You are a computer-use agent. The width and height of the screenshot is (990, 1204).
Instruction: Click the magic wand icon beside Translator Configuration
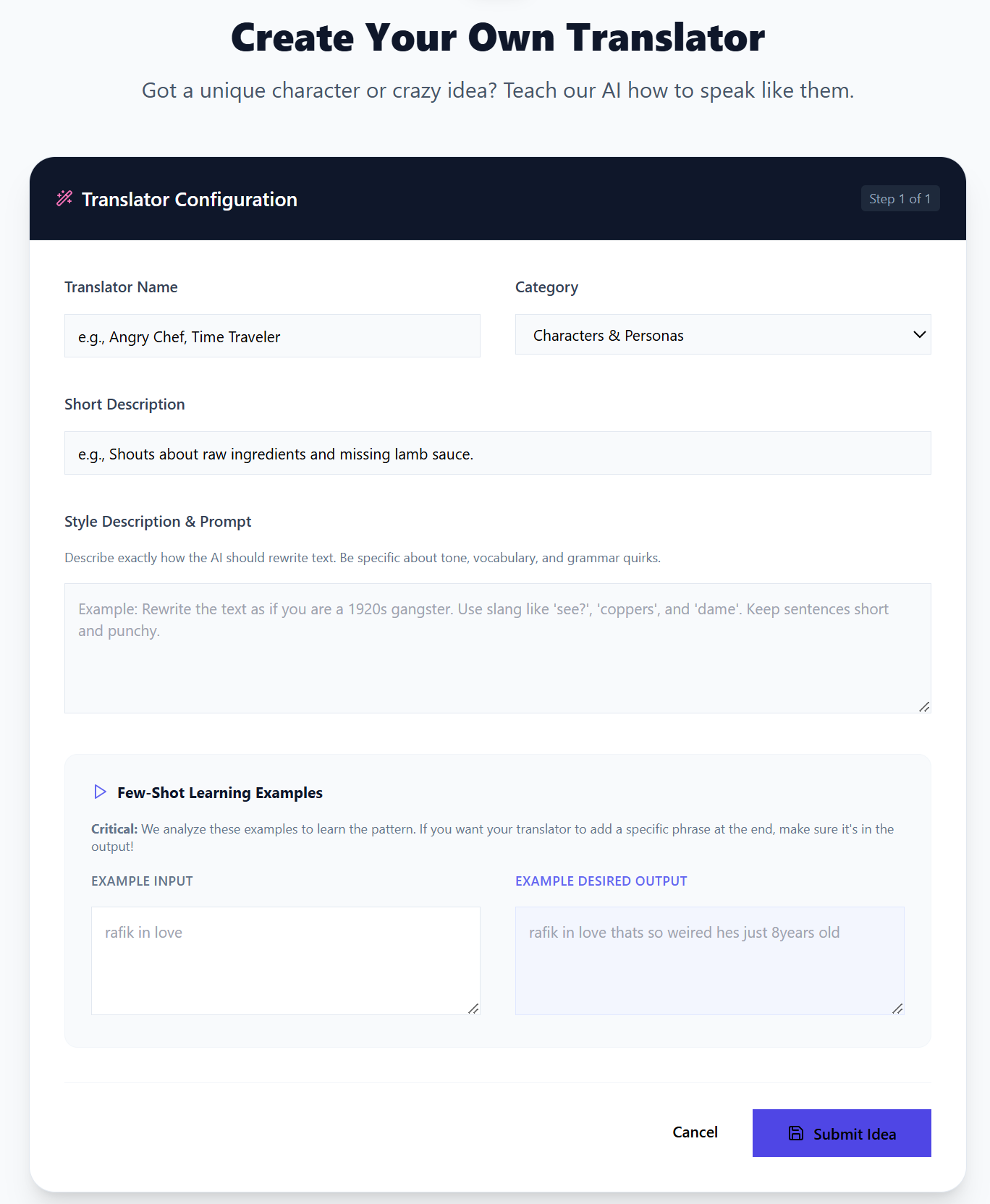coord(64,198)
